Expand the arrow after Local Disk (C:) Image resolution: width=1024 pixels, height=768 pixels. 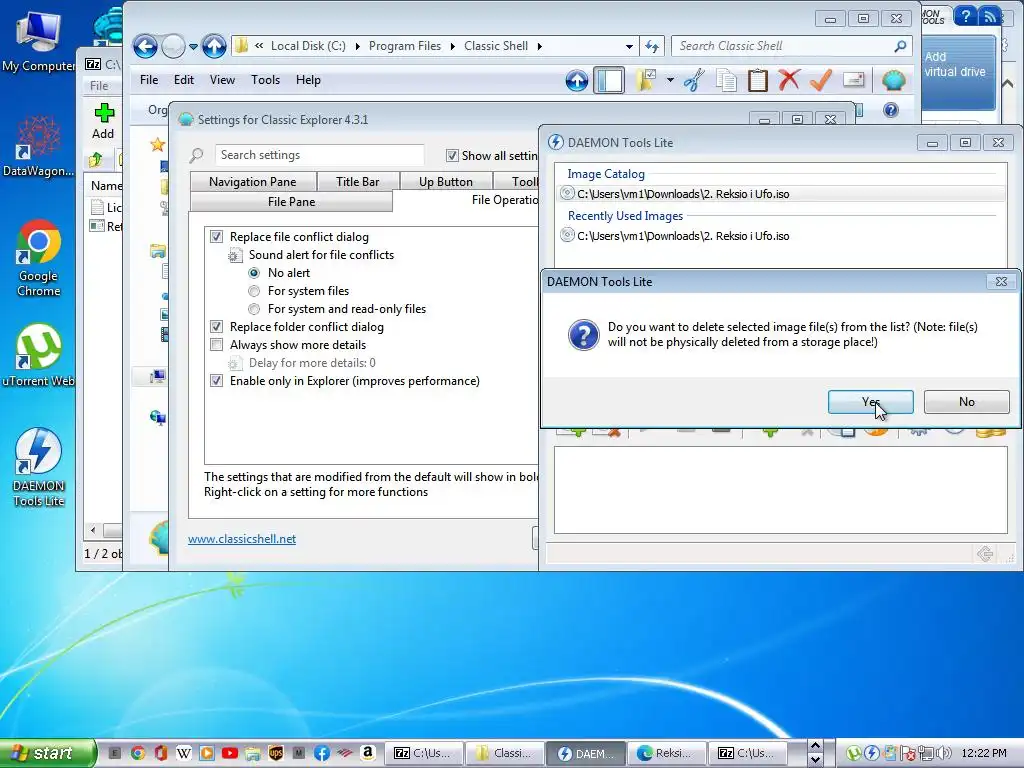point(357,46)
